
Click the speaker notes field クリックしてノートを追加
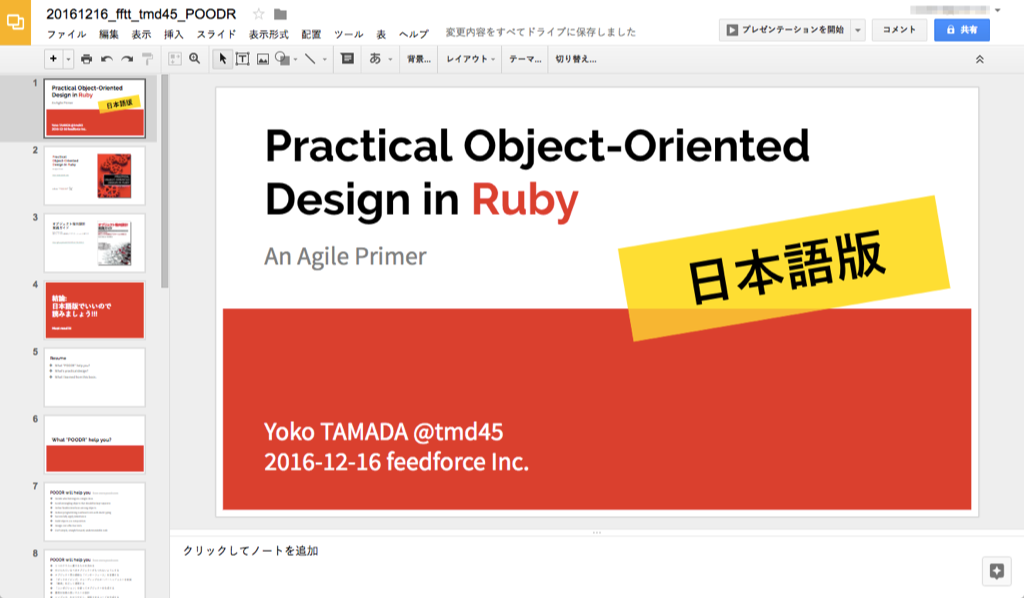click(251, 550)
